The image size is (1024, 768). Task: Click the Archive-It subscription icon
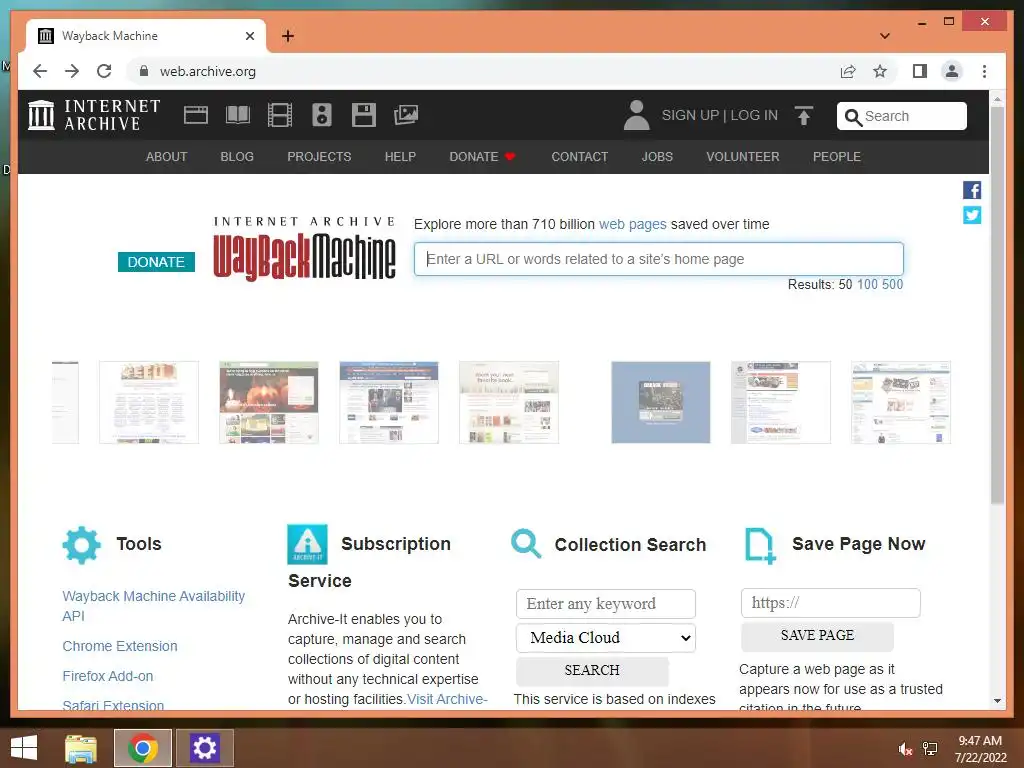[x=307, y=544]
